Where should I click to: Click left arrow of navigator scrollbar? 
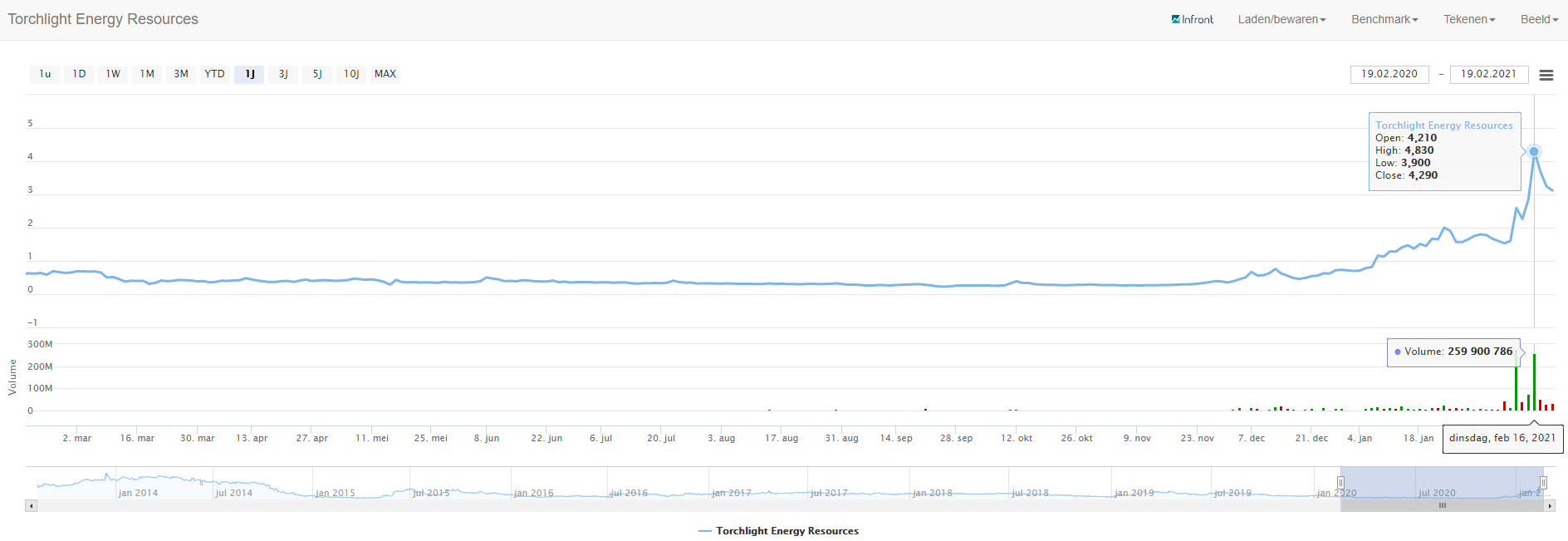click(x=32, y=505)
